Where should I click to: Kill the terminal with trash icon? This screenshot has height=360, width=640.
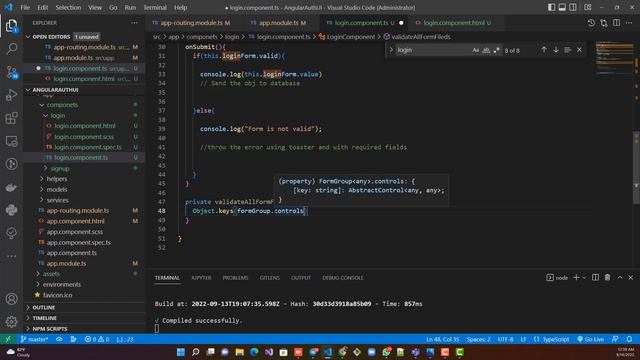tap(607, 278)
